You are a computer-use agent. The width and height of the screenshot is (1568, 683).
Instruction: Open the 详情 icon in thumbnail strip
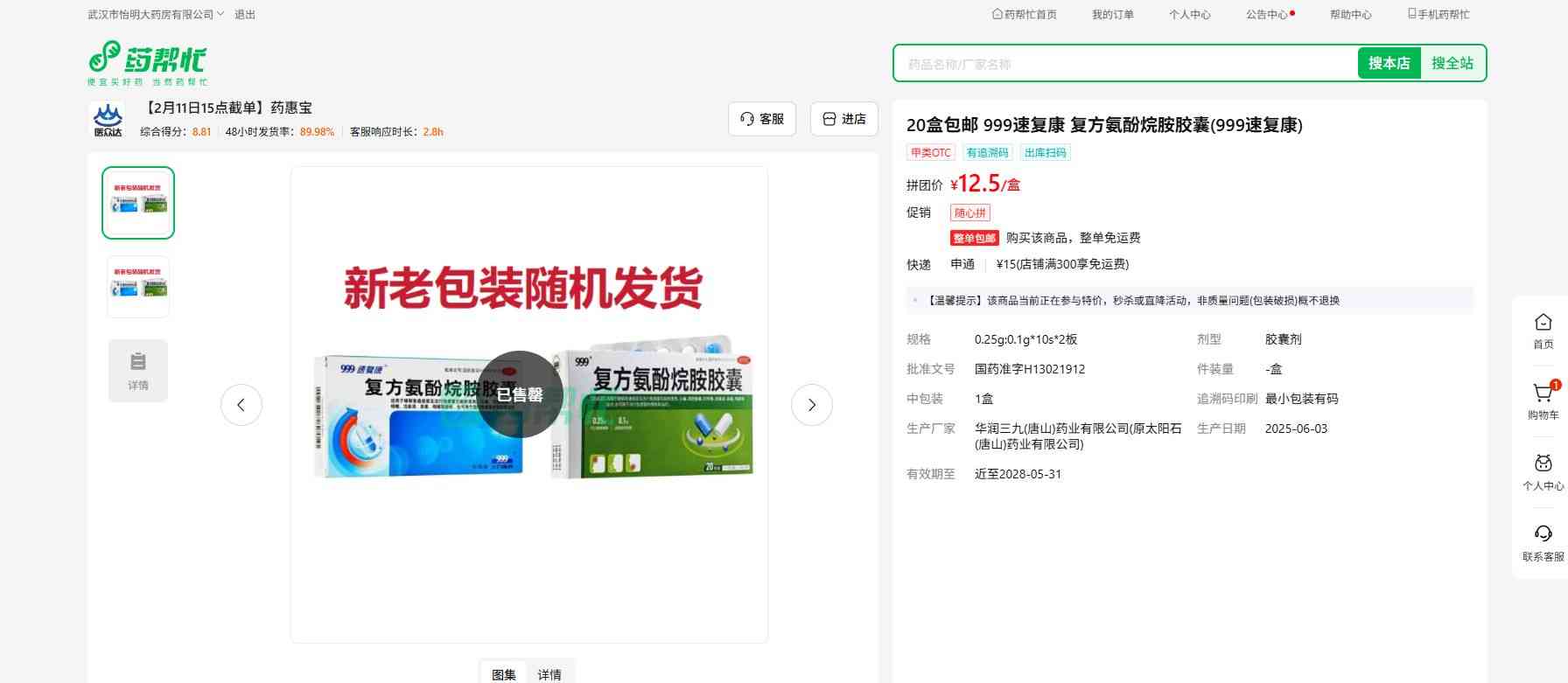coord(138,371)
